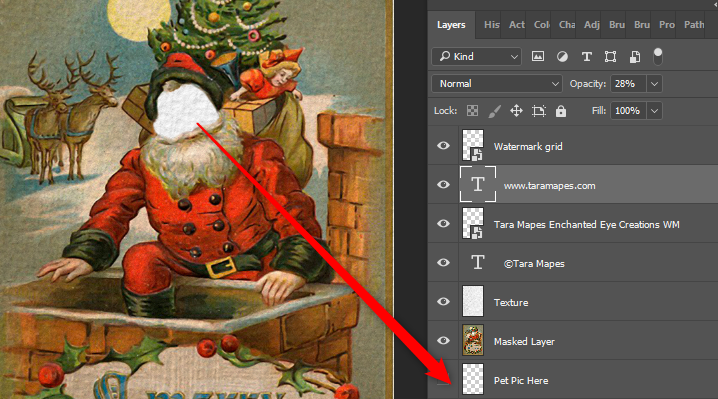Lock all padlock icon

click(561, 110)
